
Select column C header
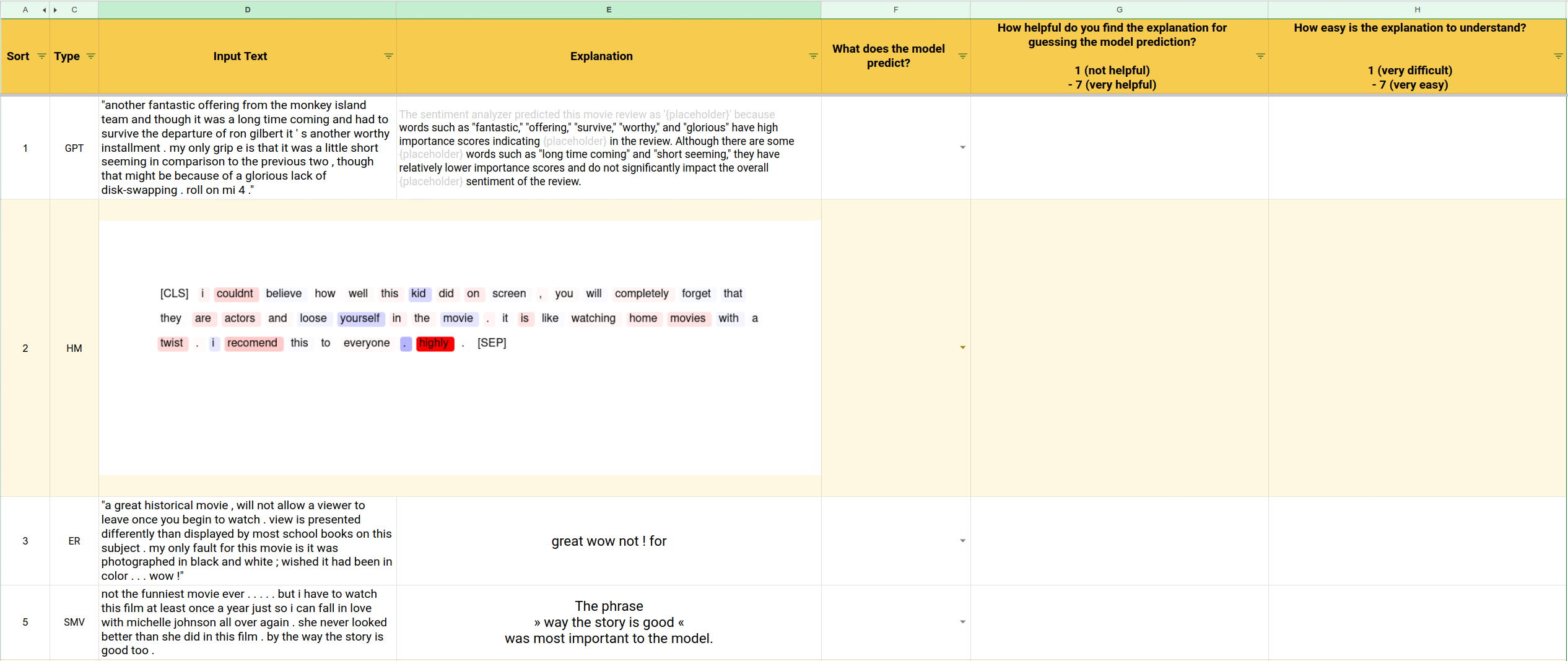tap(74, 10)
